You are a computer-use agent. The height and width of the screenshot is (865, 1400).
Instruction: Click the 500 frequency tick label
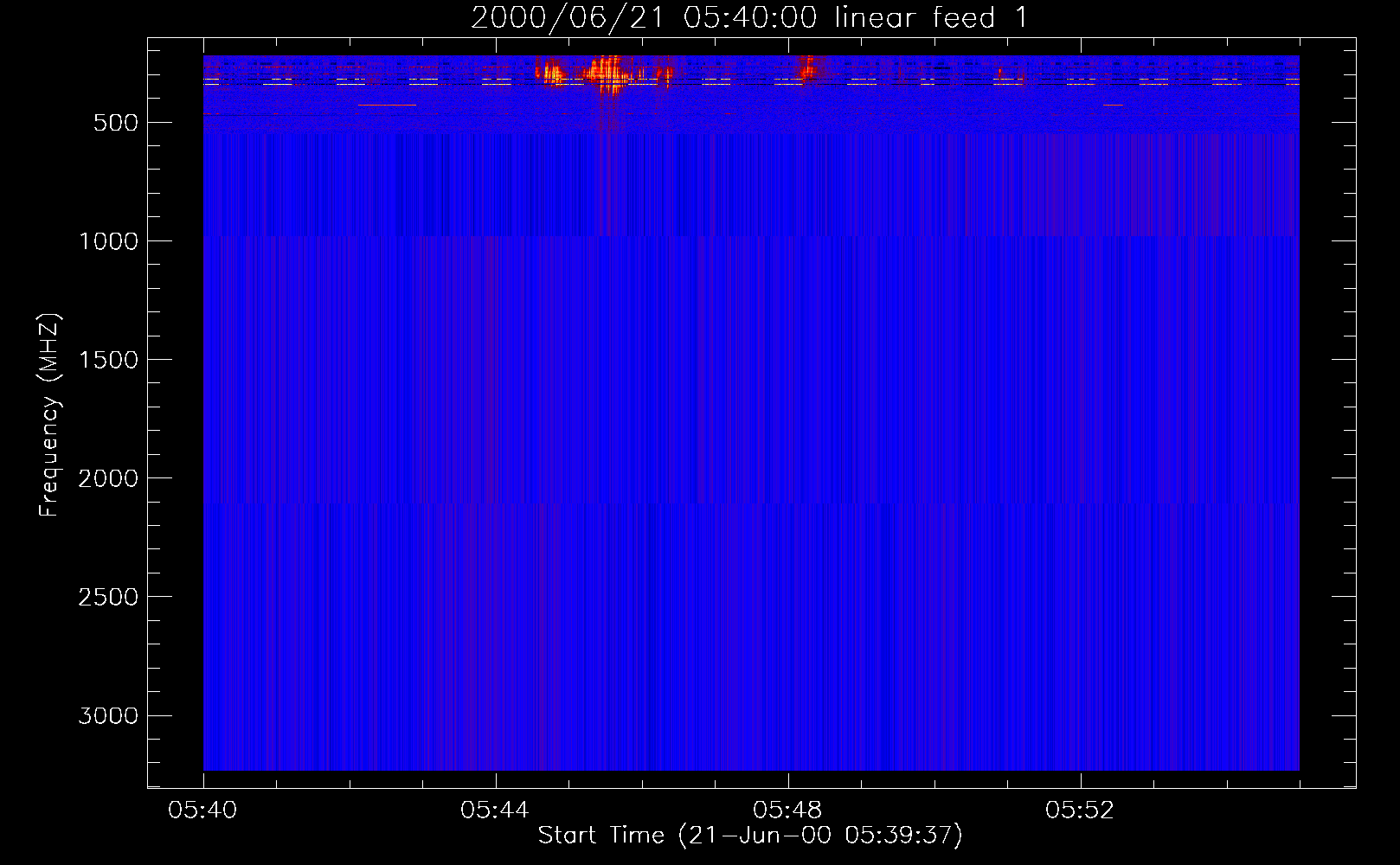115,123
